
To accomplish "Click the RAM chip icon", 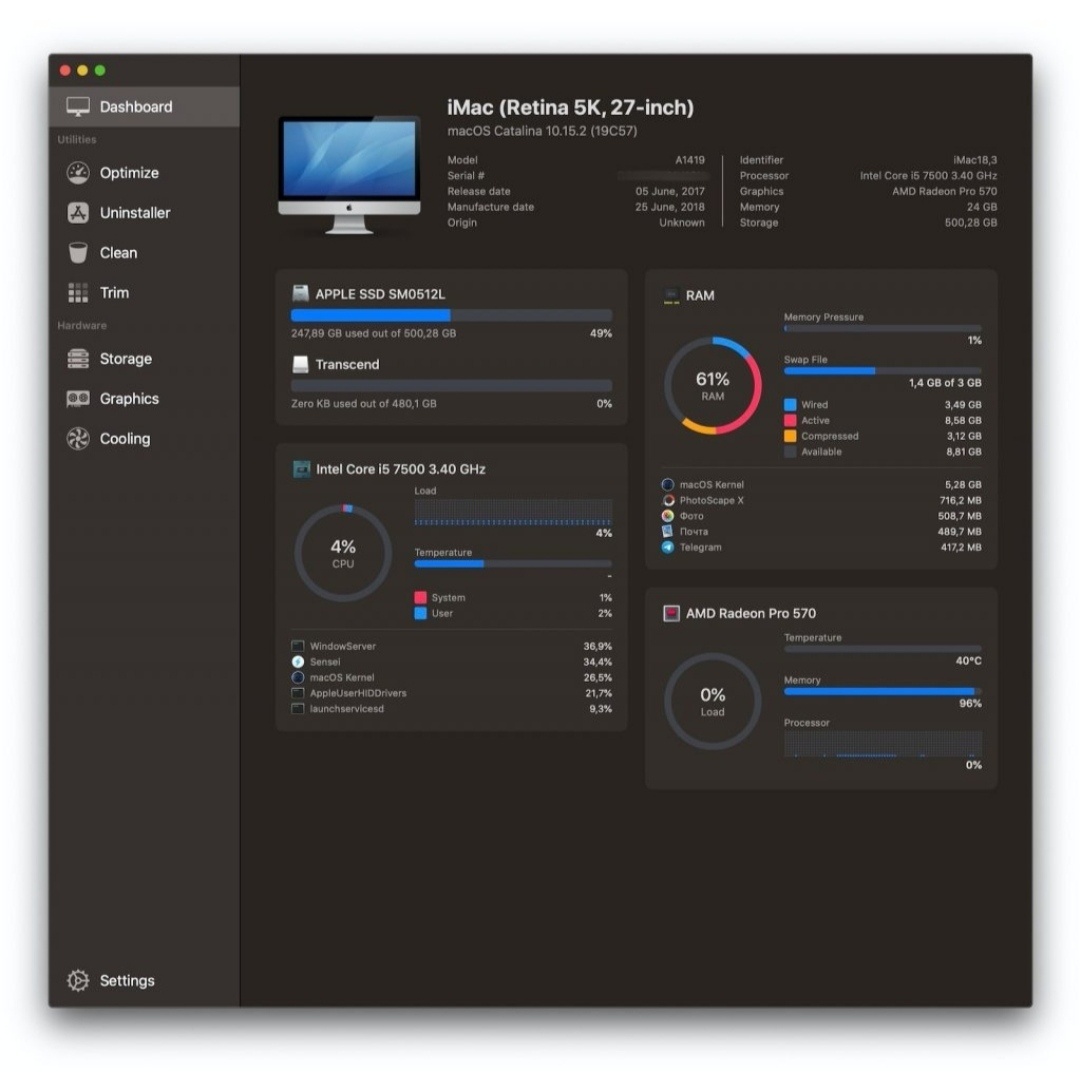I will [x=671, y=296].
